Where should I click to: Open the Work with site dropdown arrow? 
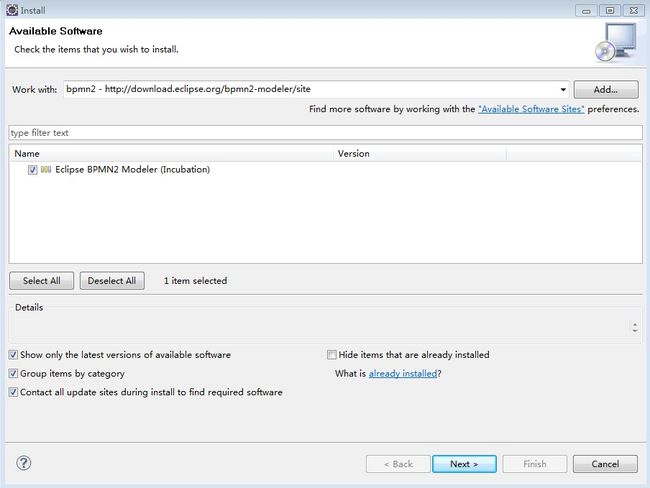[x=563, y=90]
